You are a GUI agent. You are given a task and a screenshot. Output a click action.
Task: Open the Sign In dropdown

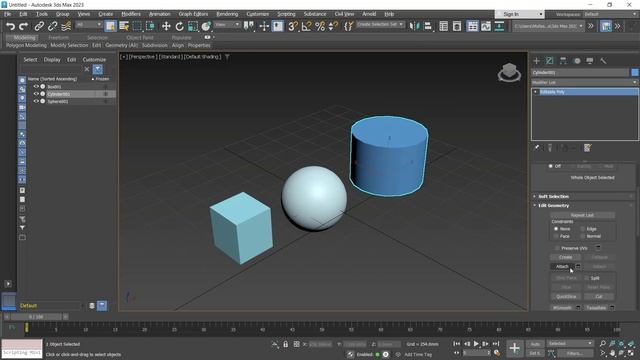tap(520, 14)
